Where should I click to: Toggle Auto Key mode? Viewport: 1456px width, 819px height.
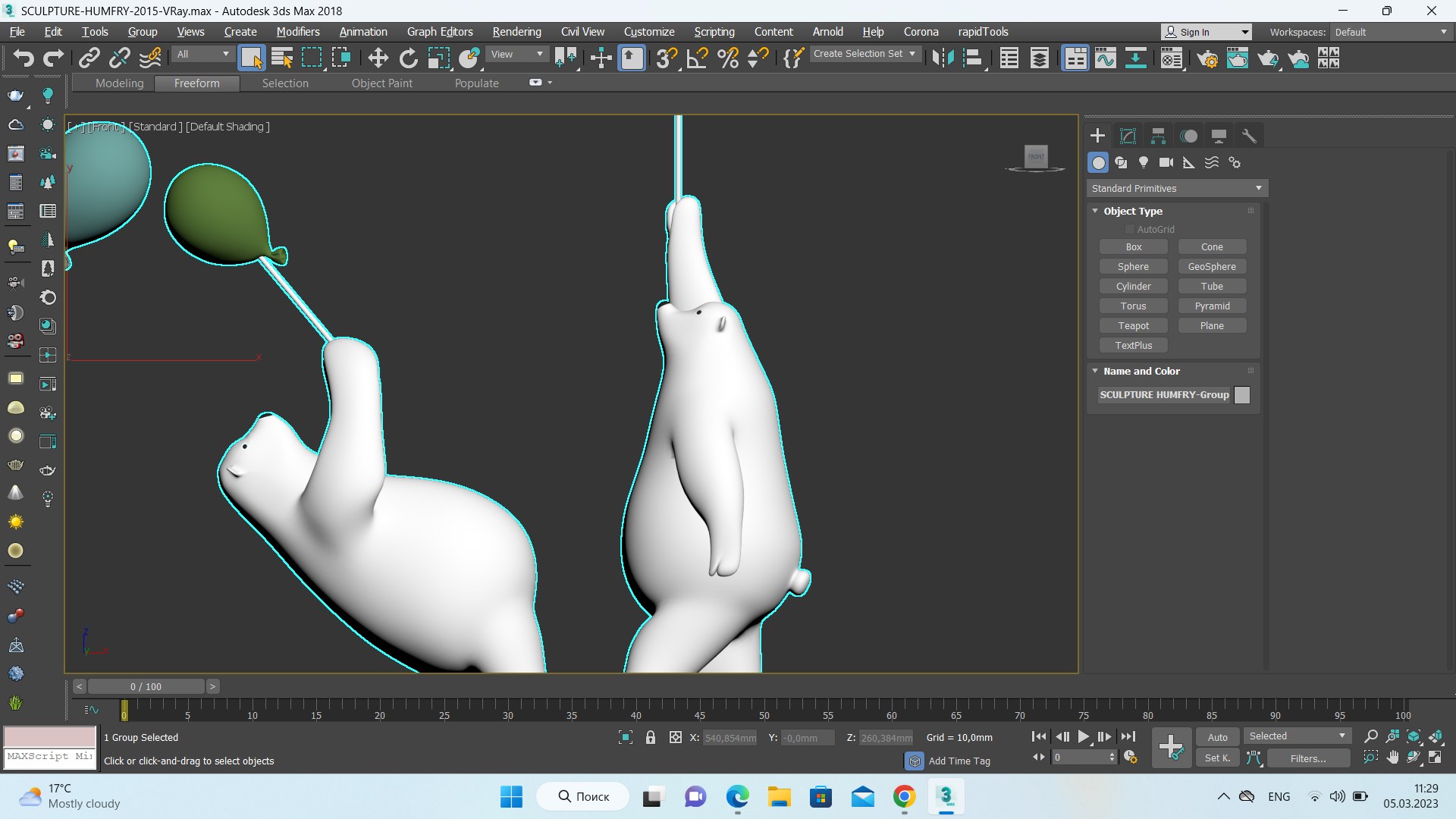point(1217,737)
